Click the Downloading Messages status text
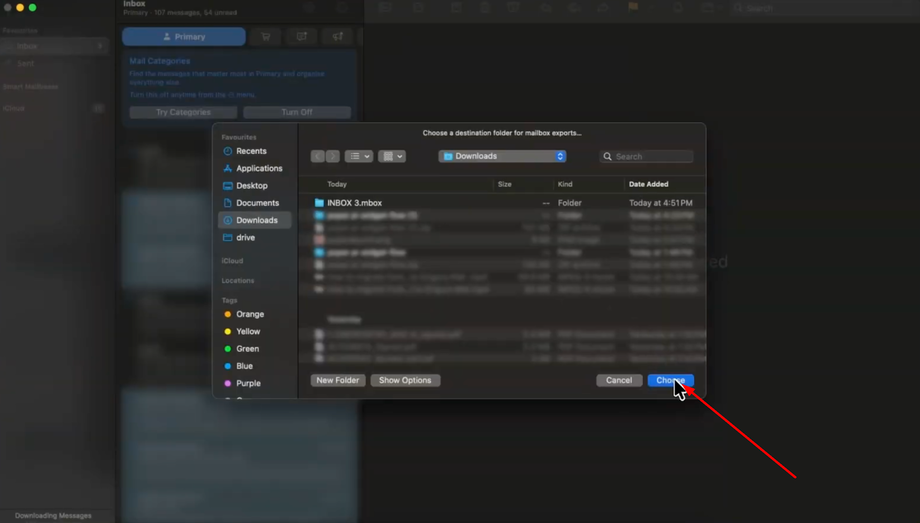This screenshot has width=920, height=523. pos(53,515)
